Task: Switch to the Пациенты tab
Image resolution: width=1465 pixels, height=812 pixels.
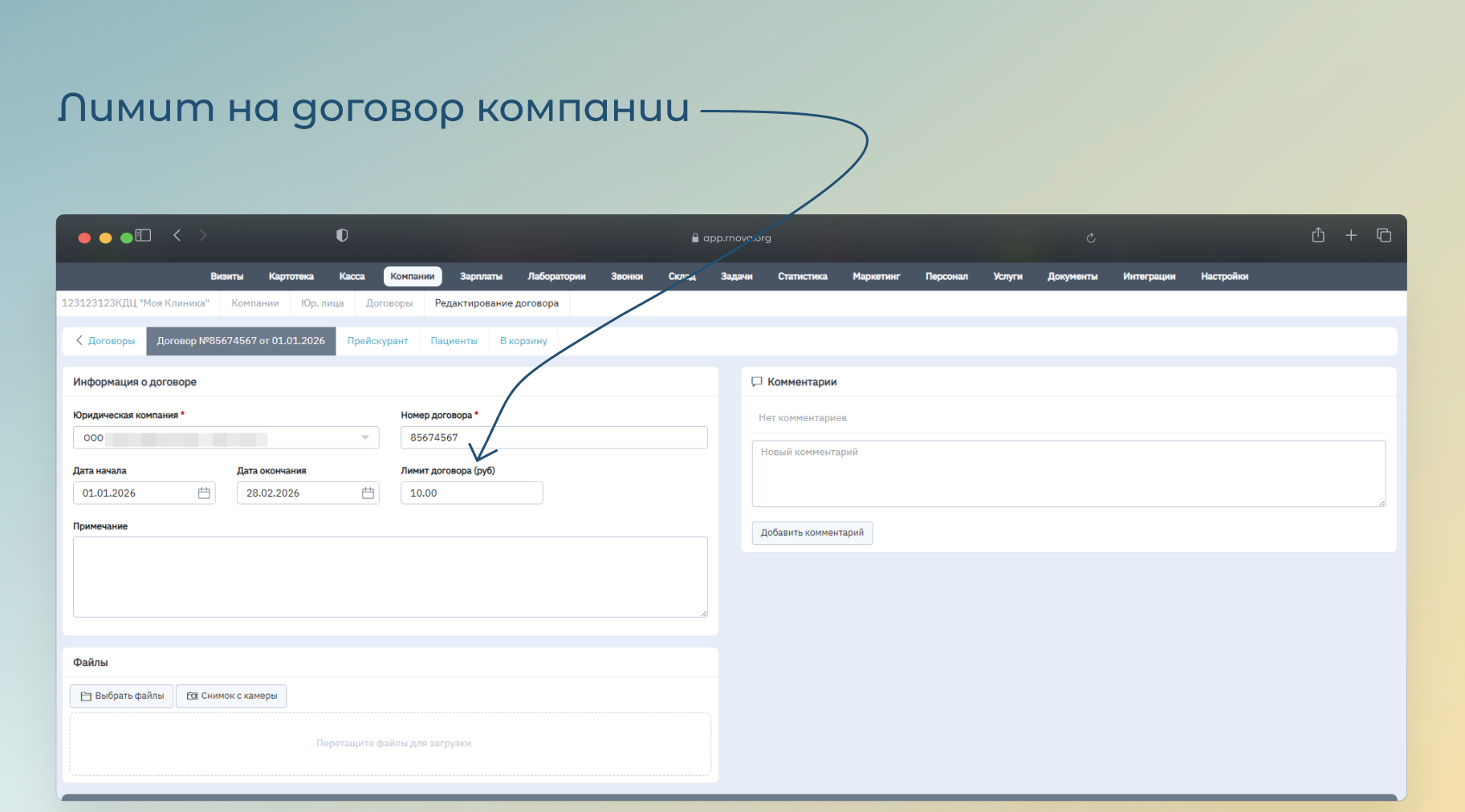Action: pos(454,341)
